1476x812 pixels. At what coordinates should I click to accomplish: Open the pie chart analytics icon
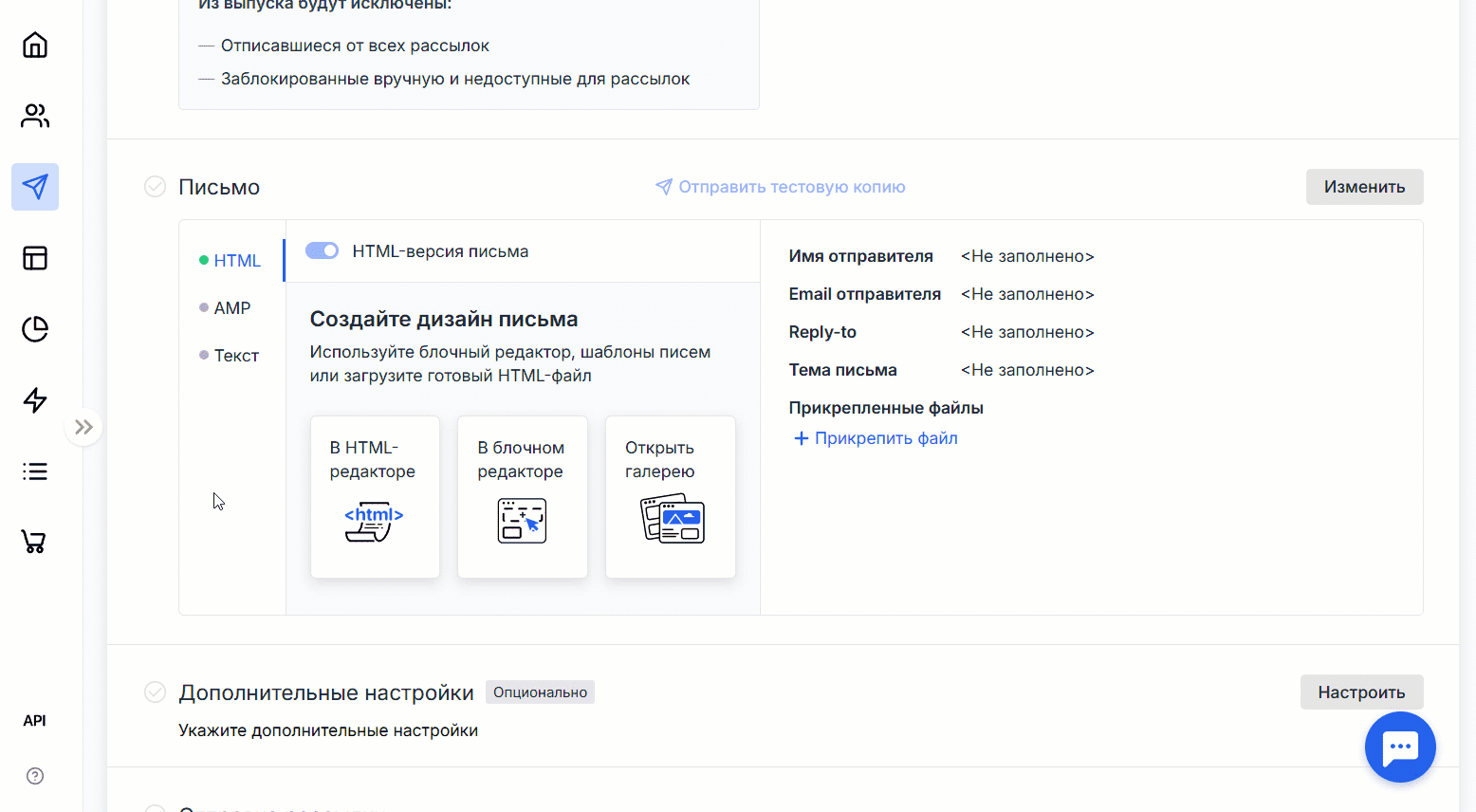pos(35,329)
